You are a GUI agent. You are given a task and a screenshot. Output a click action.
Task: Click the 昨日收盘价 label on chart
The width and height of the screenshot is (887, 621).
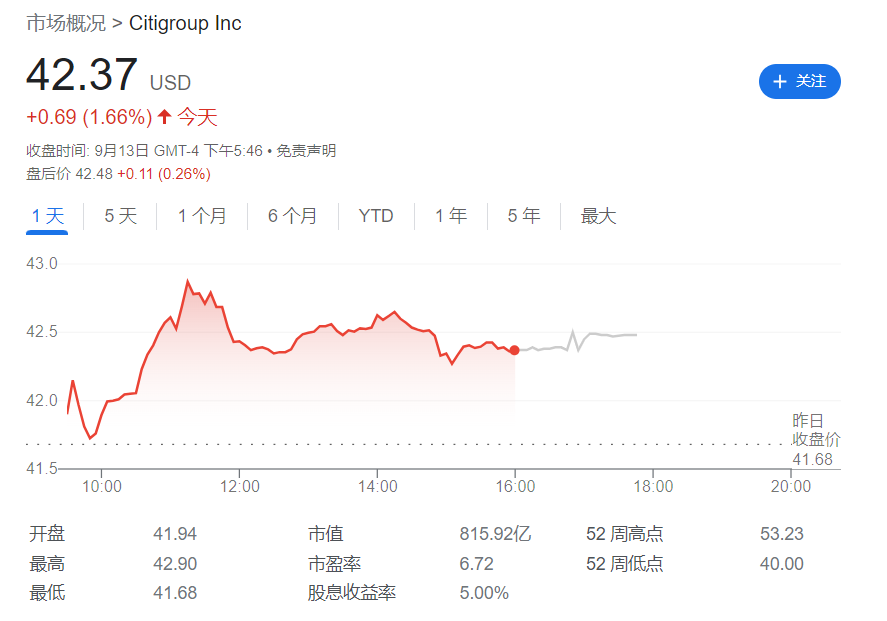click(816, 430)
